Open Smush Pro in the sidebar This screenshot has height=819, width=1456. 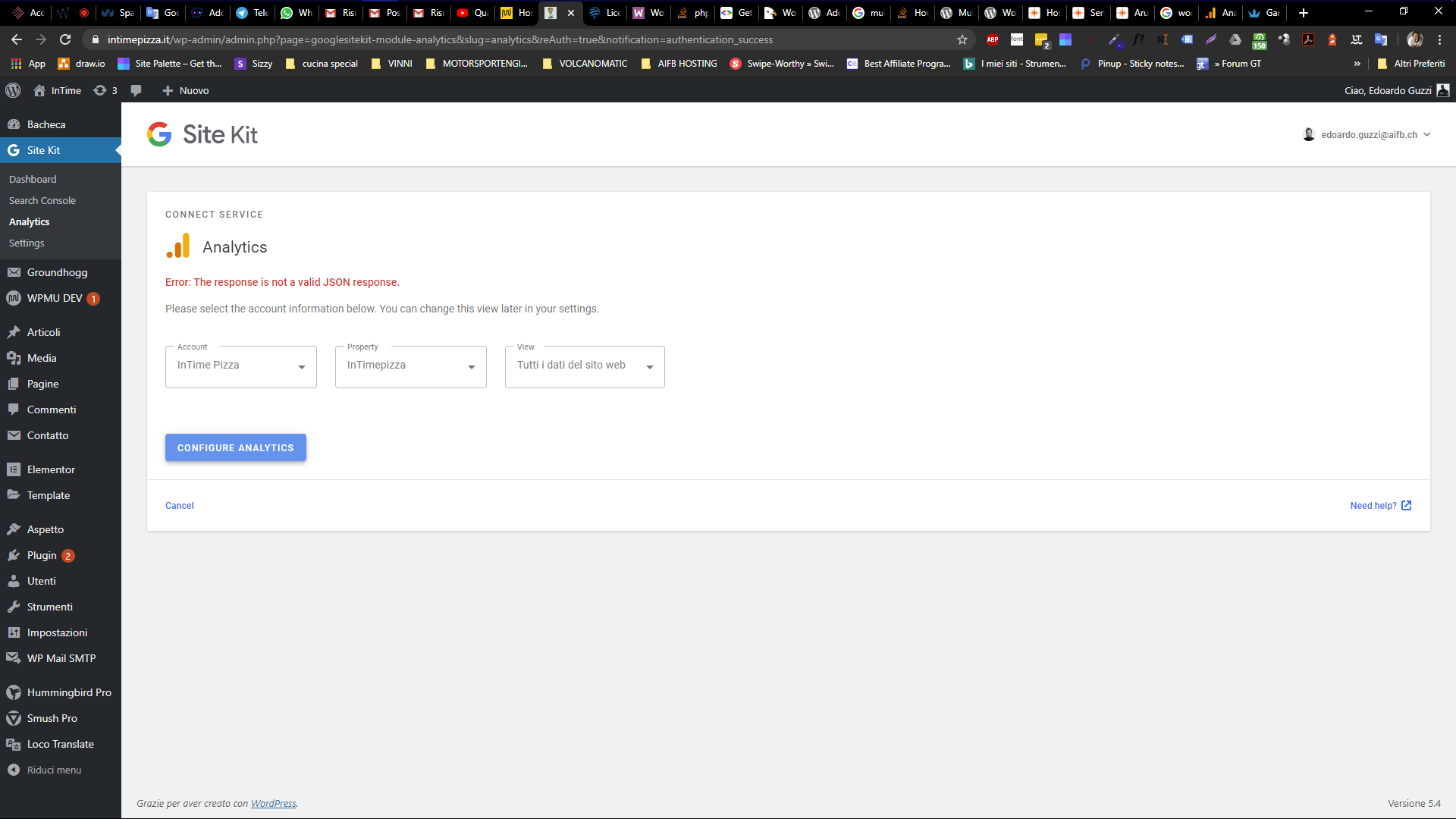coord(52,718)
